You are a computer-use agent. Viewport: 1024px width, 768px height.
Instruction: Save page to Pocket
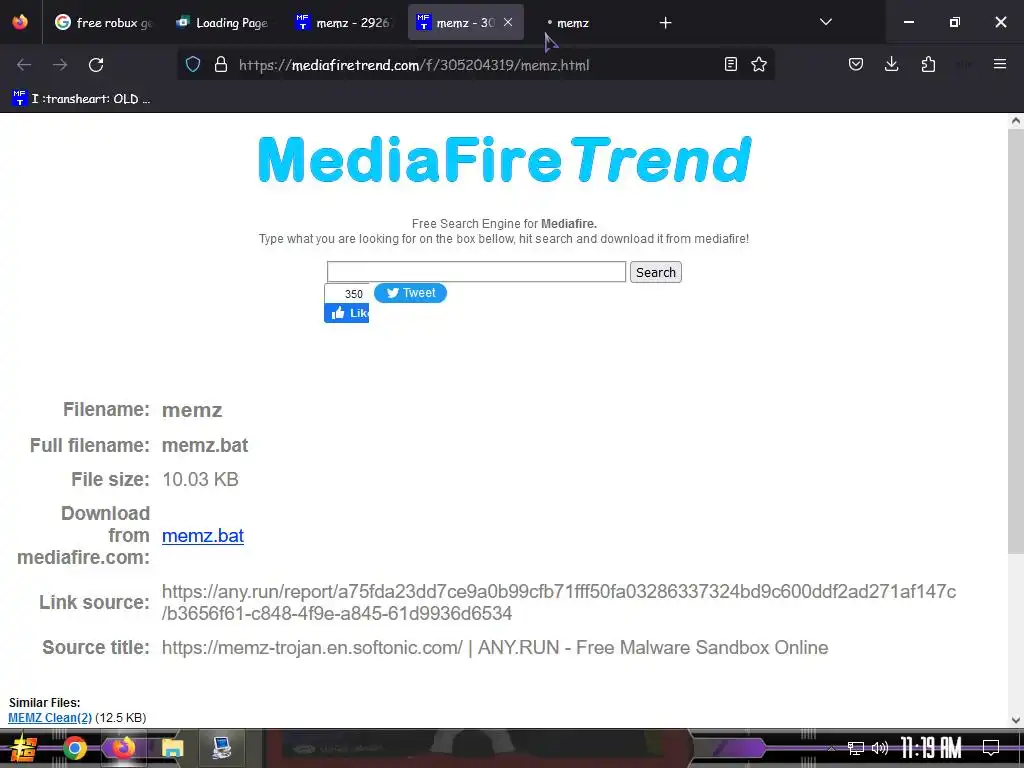[856, 64]
